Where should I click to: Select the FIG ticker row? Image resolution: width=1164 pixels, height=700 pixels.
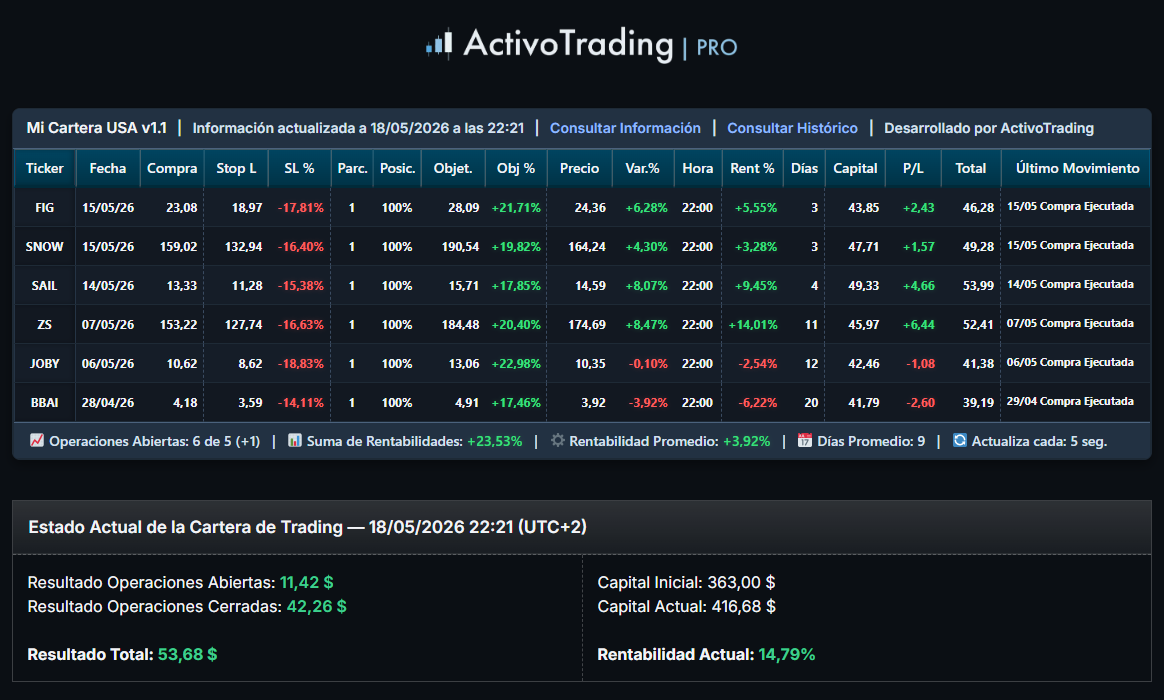[x=583, y=207]
